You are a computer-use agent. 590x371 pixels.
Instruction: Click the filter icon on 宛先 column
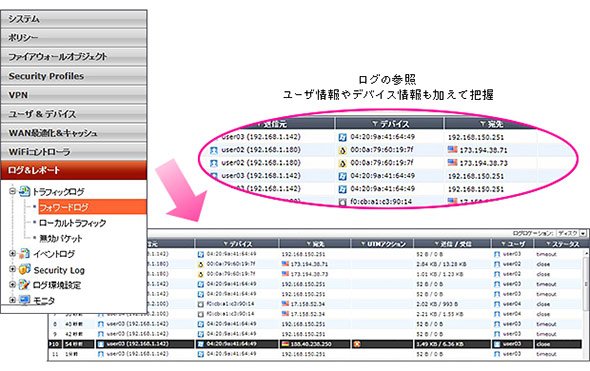click(309, 244)
